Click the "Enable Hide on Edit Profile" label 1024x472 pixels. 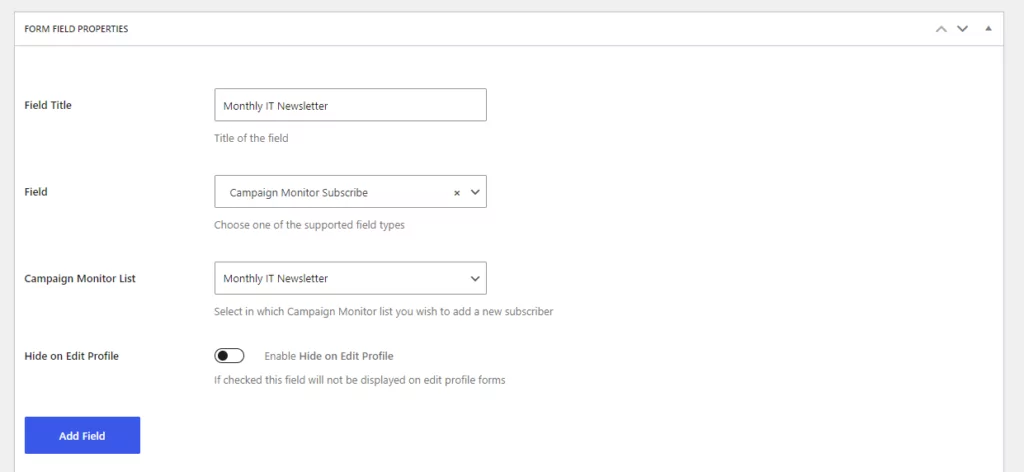(328, 356)
